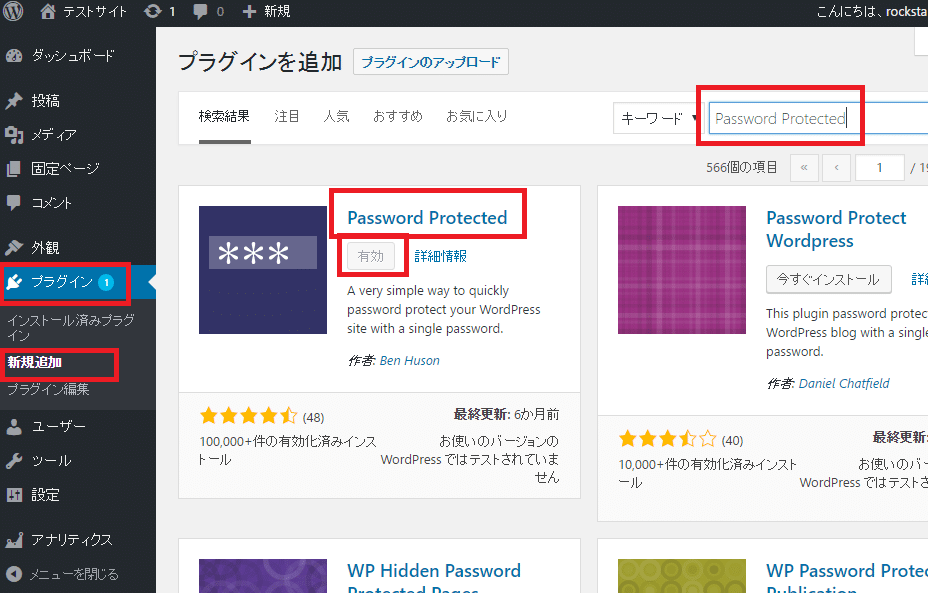Switch to the 人気 tab
This screenshot has width=928, height=593.
(336, 117)
